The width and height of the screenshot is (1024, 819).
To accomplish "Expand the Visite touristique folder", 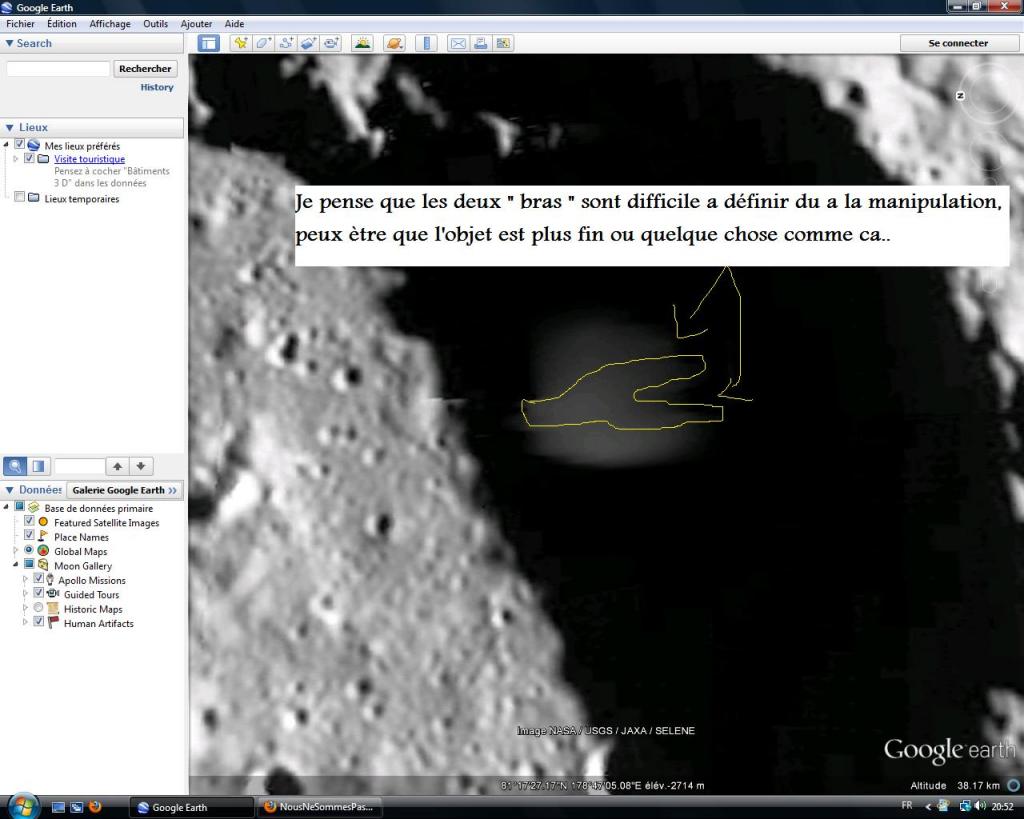I will [x=16, y=159].
